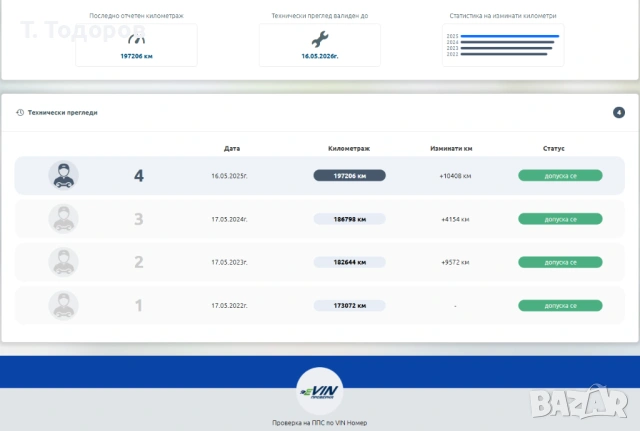
Task: Click допуска се status for 16.05.2025
Action: point(560,175)
